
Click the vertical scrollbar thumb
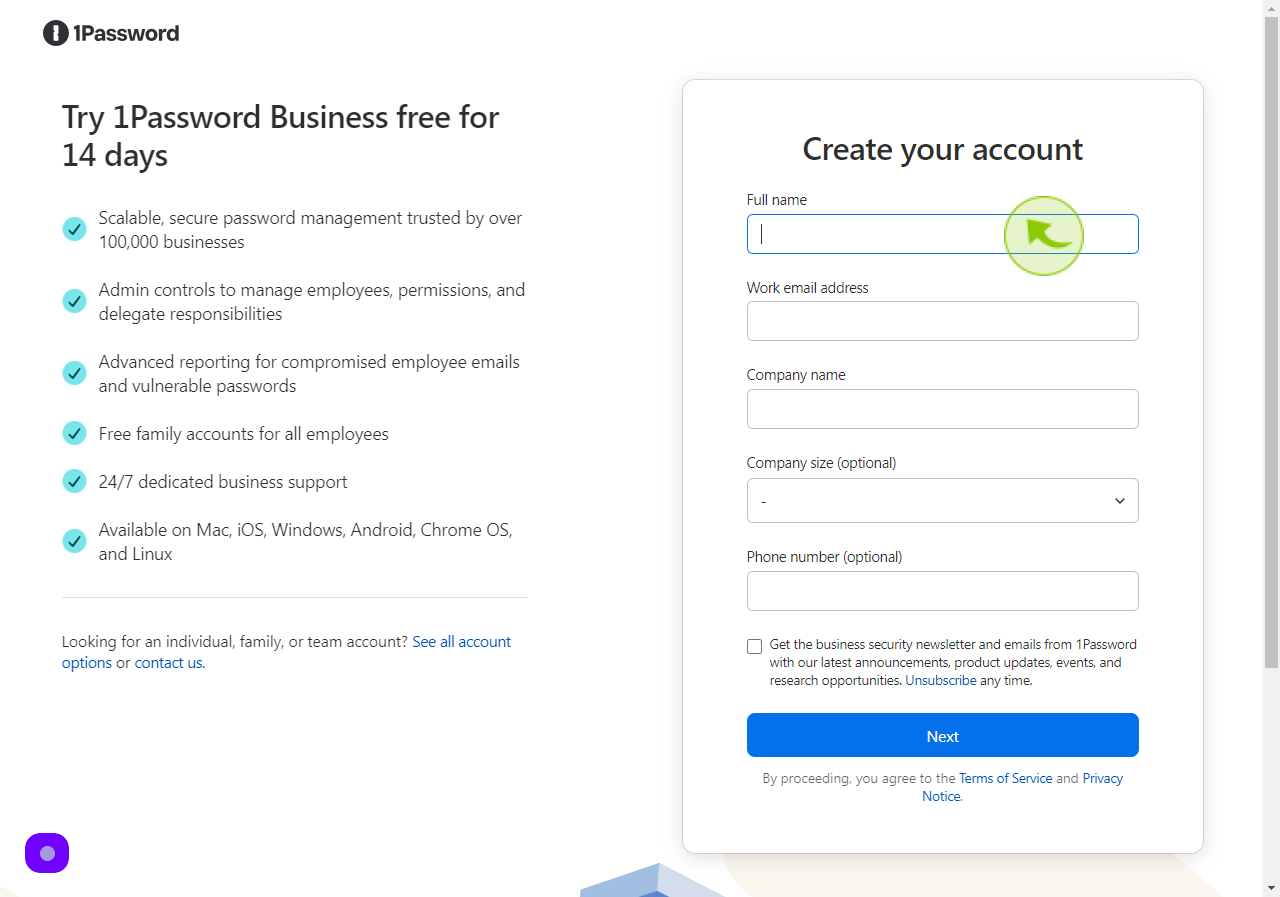click(x=1271, y=342)
